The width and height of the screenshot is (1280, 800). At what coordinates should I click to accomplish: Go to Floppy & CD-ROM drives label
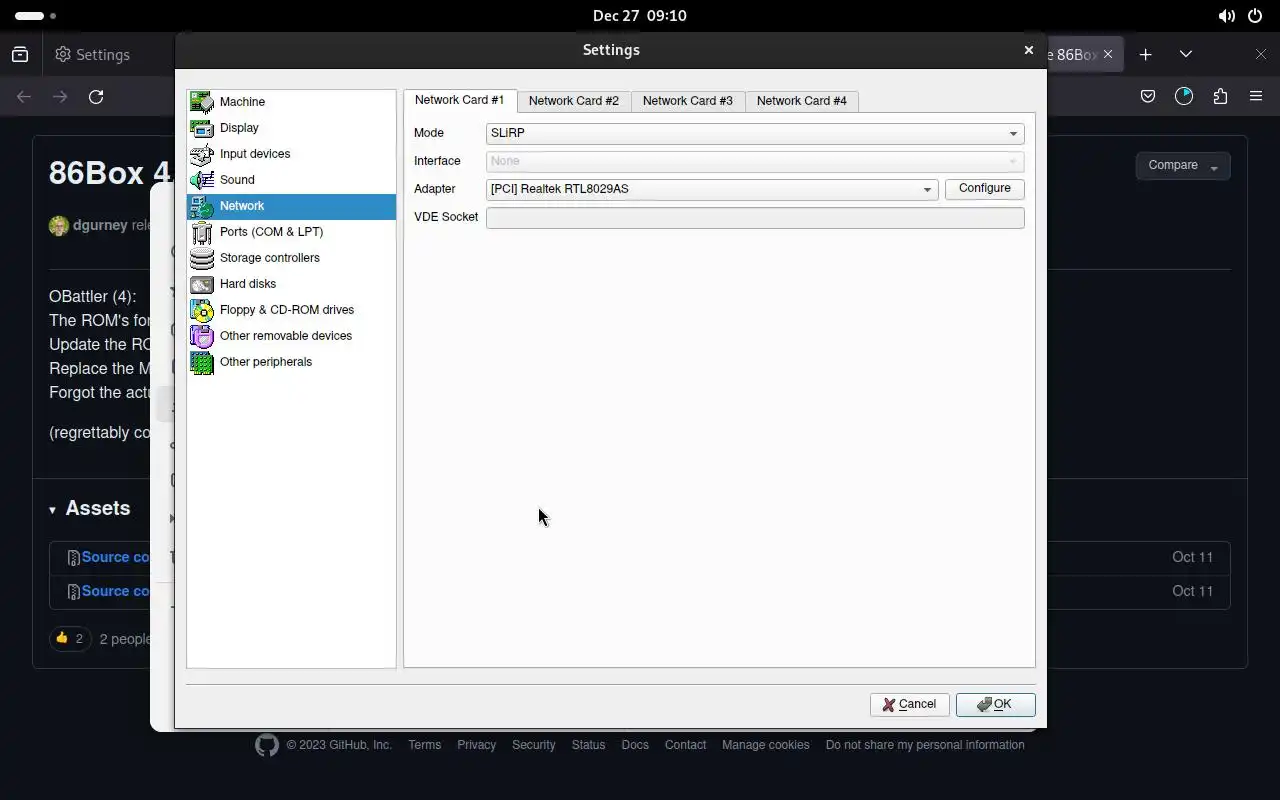coord(287,310)
